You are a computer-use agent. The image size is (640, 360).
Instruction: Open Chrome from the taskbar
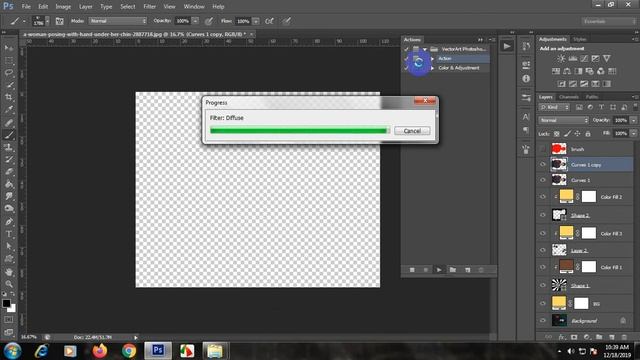coord(129,351)
